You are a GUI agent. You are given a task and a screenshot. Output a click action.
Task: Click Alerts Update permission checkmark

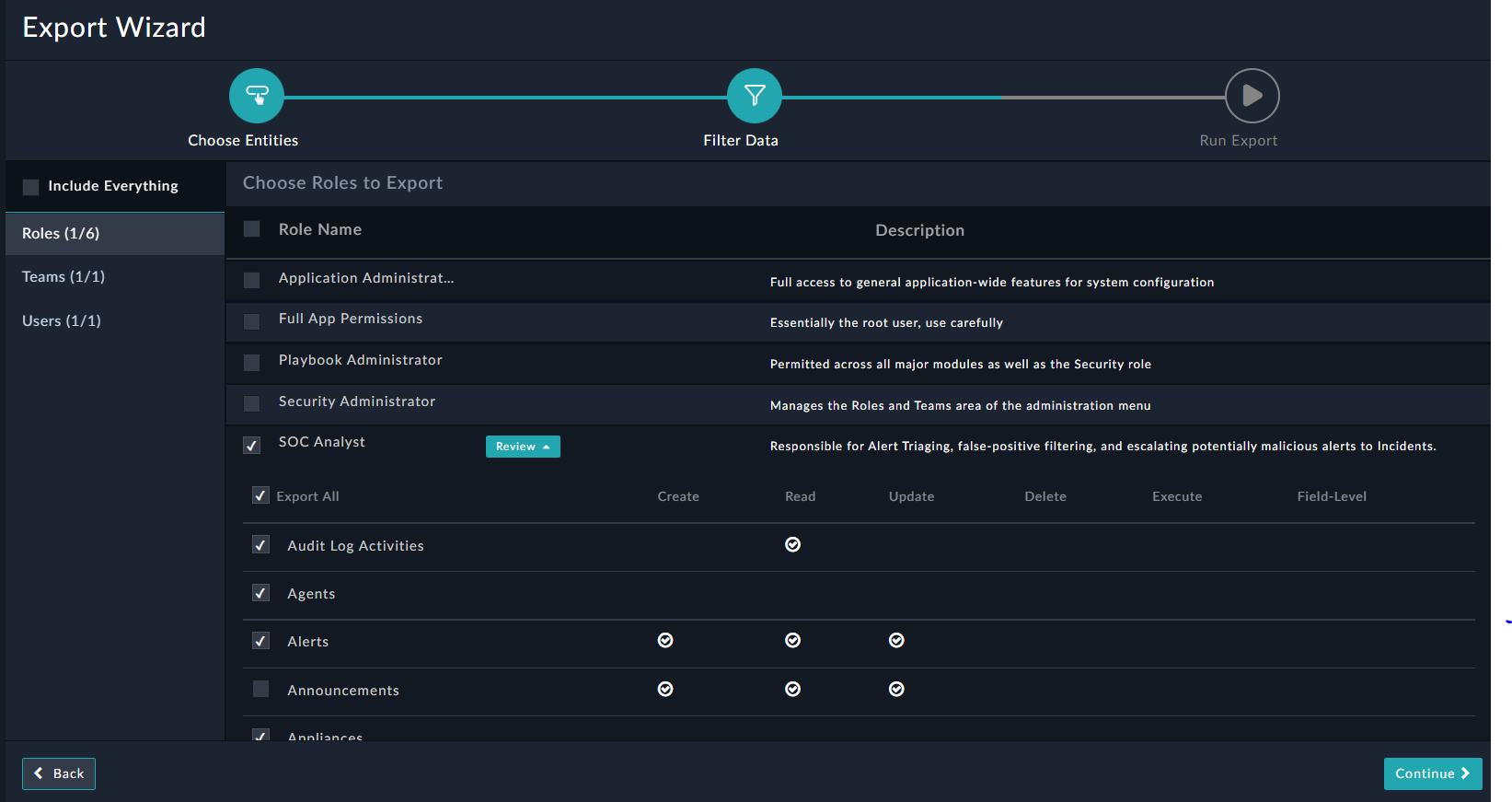[896, 640]
